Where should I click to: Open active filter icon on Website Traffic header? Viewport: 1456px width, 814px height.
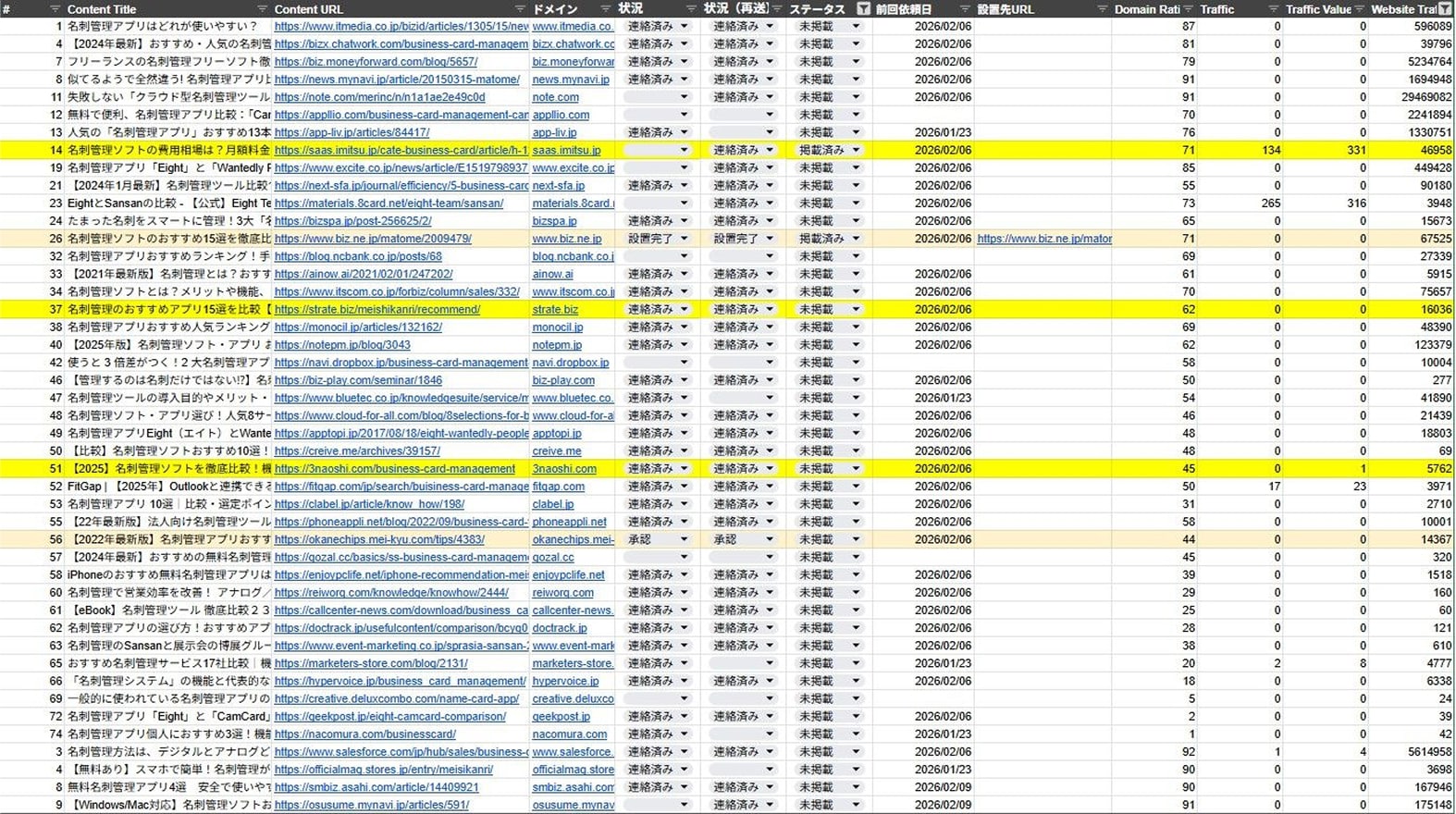[1444, 9]
